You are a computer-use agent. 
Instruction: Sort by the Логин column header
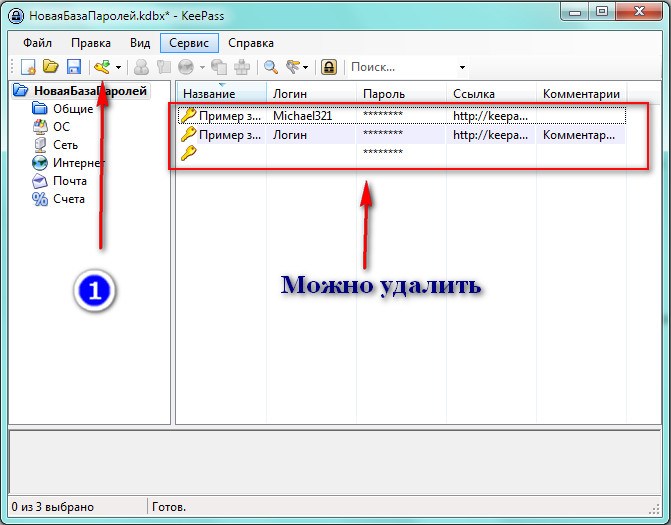pos(312,94)
